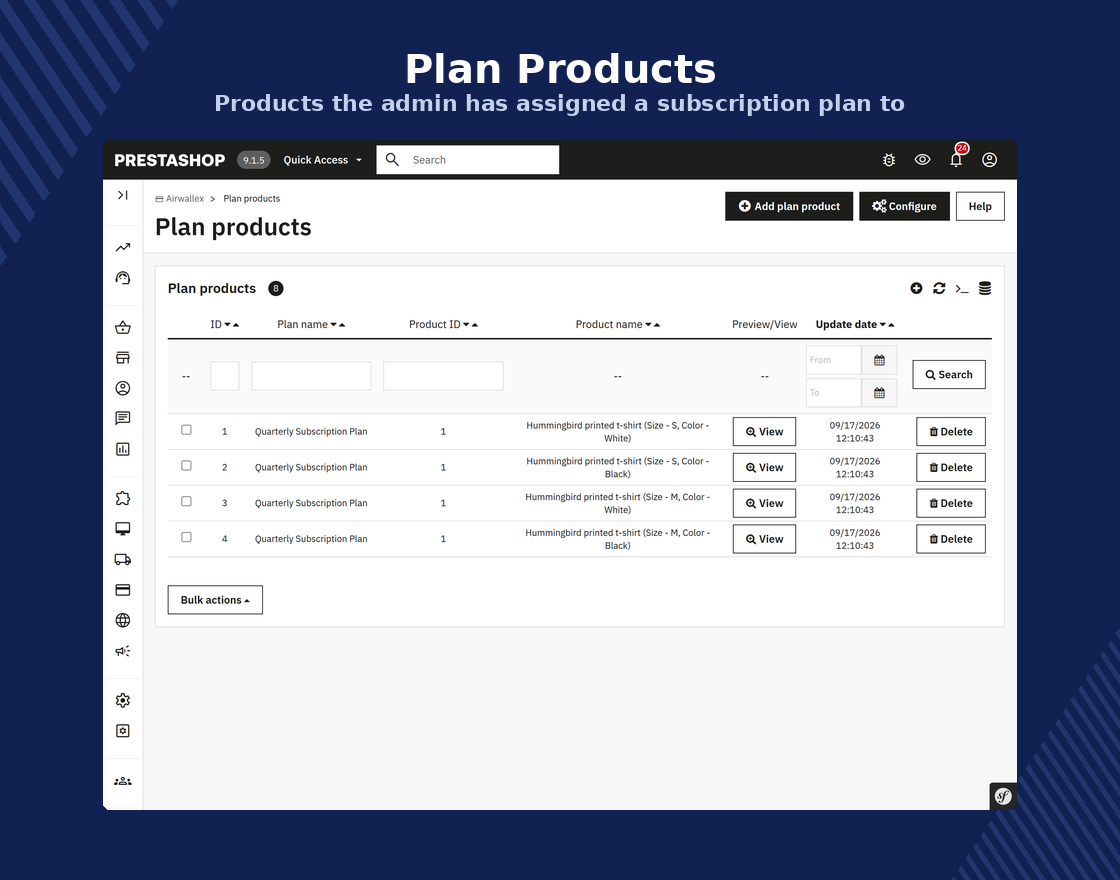Select checkbox for plan product ID 1
The image size is (1120, 880).
coord(186,430)
